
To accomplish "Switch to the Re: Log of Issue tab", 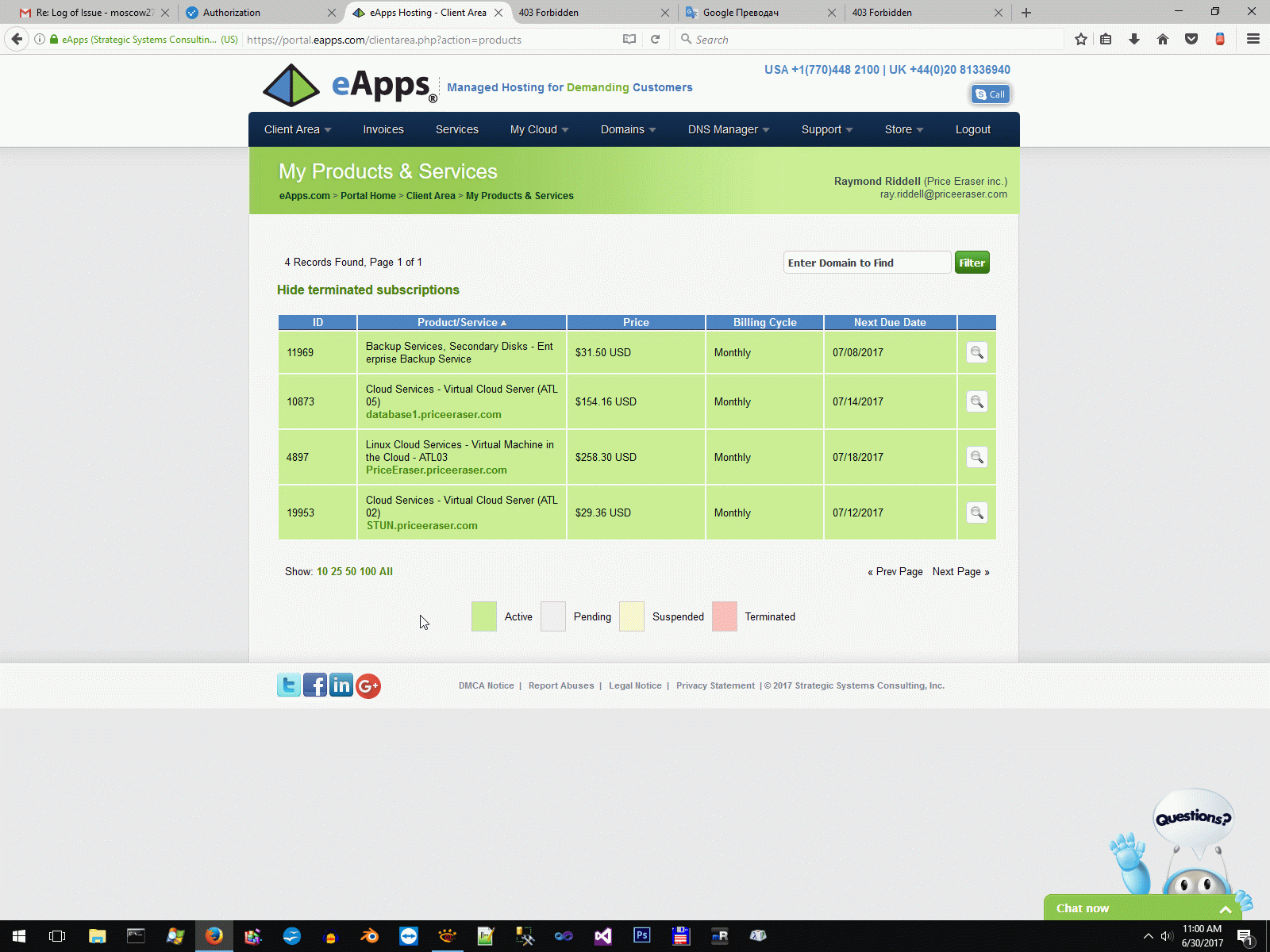I will (x=94, y=13).
